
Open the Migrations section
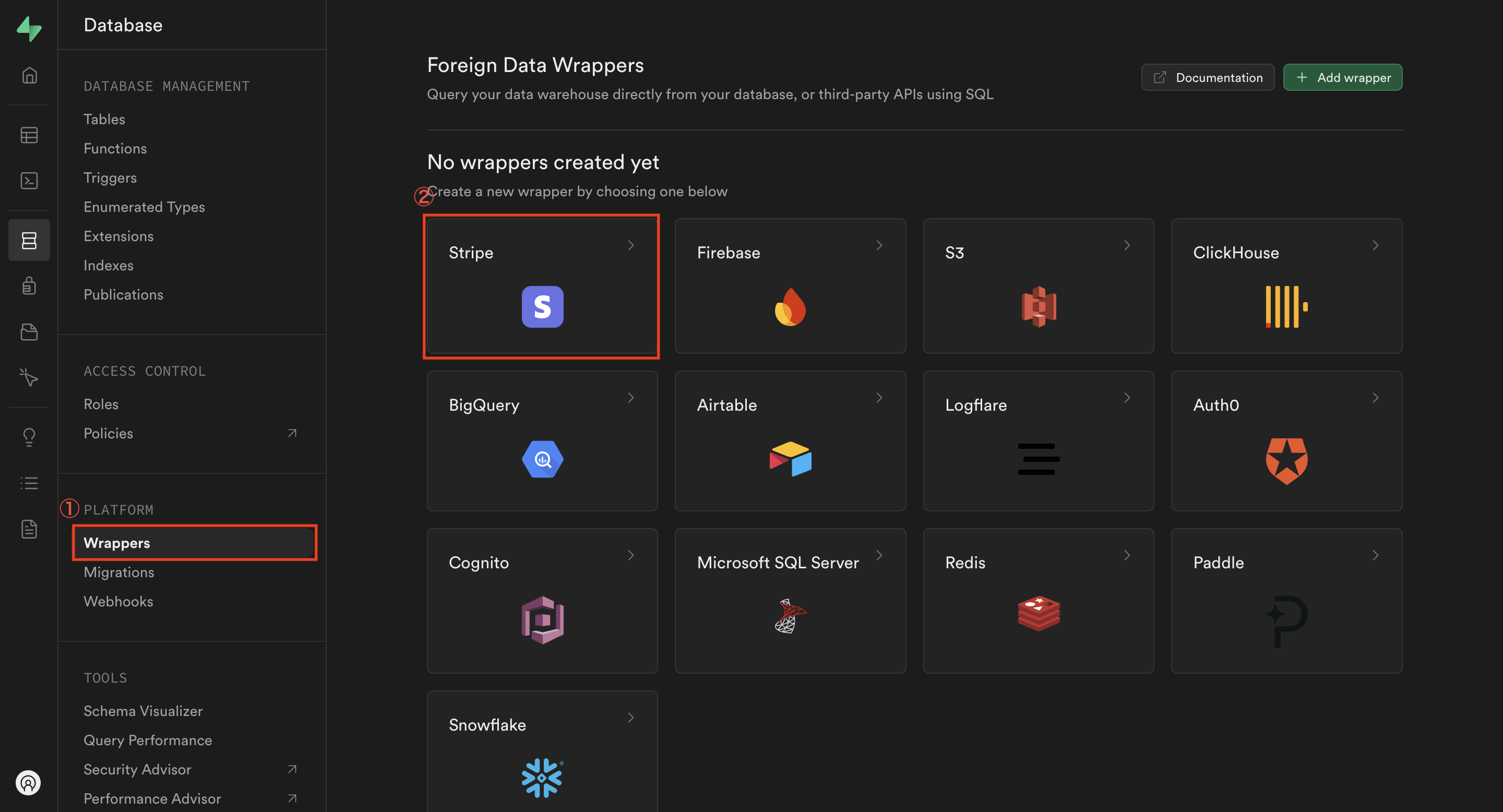click(x=118, y=572)
